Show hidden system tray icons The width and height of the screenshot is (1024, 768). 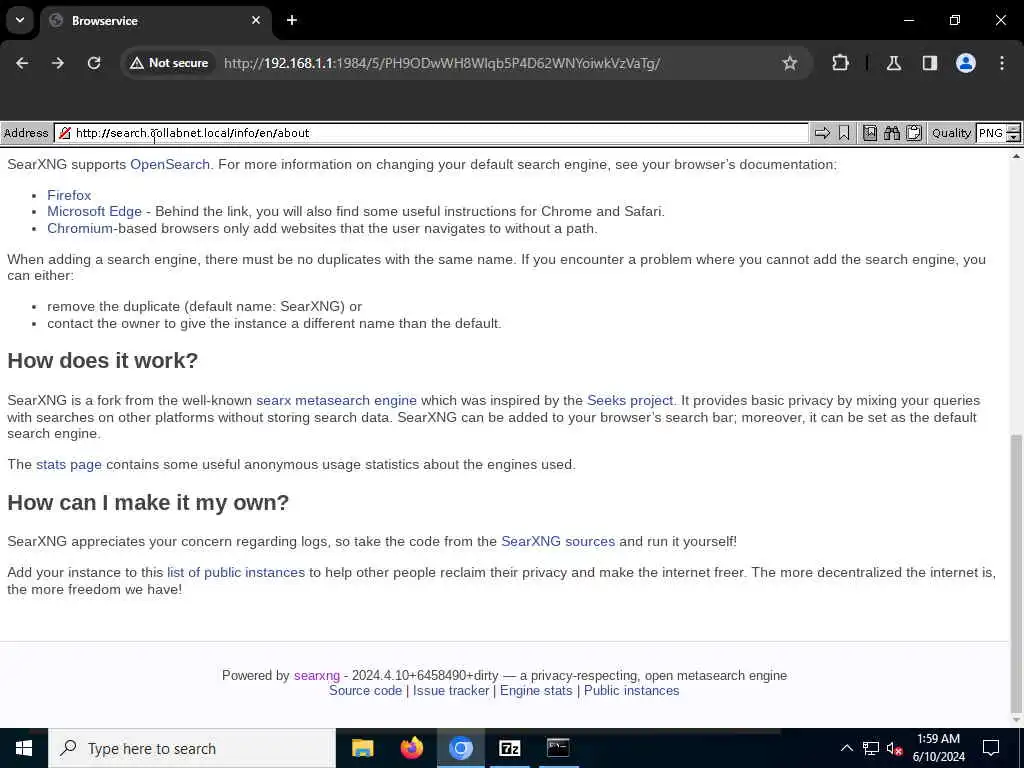pos(846,748)
